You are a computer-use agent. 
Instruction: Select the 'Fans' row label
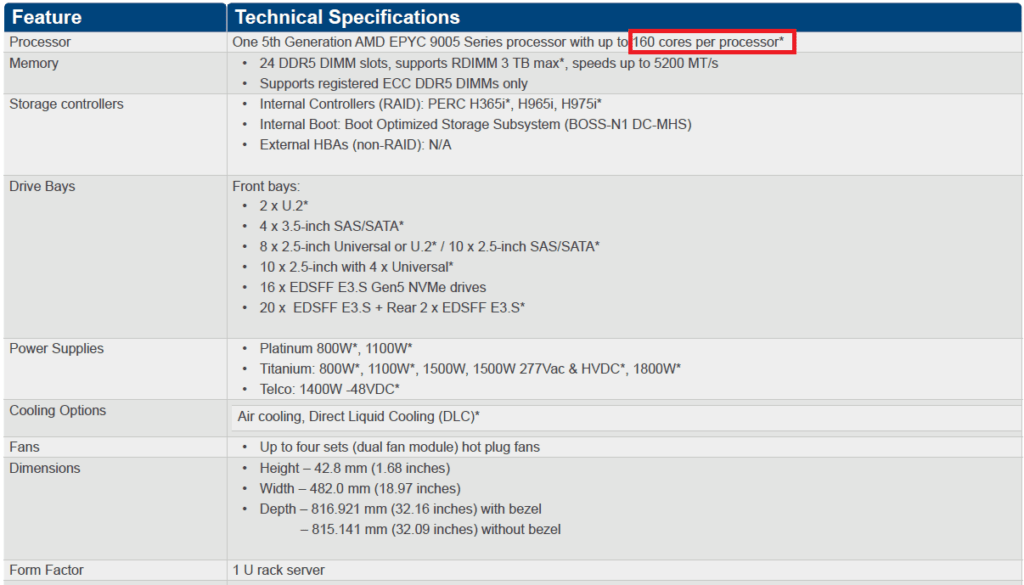tap(24, 447)
